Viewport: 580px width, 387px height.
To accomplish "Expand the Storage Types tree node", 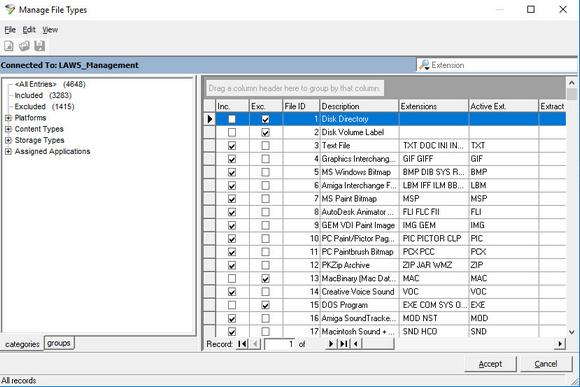I will pyautogui.click(x=8, y=140).
